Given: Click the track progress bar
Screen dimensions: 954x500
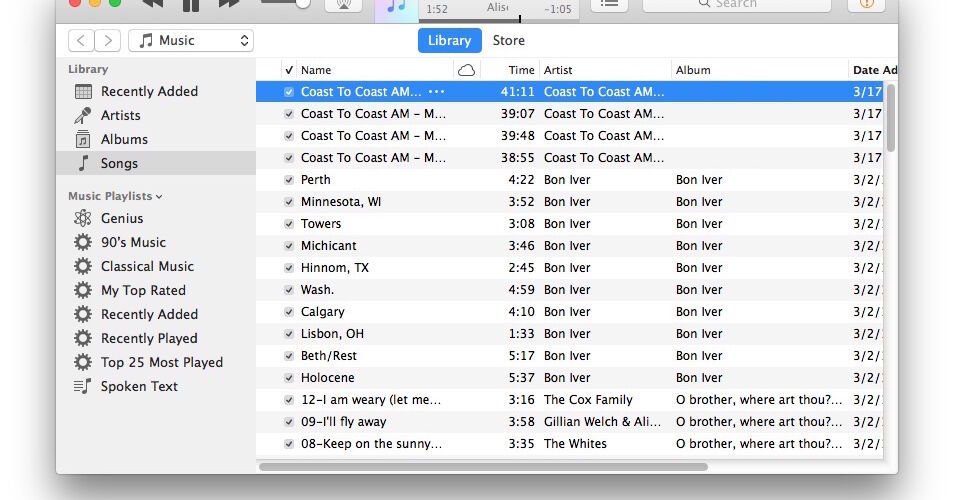Looking at the screenshot, I should (x=499, y=19).
